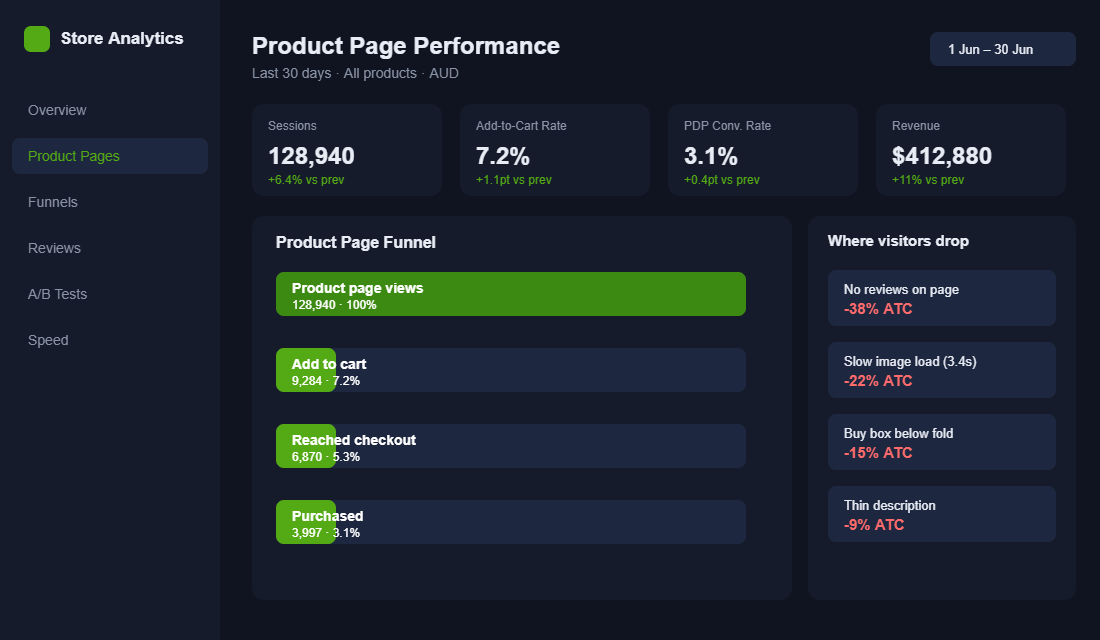Select the Add to cart funnel bar
This screenshot has height=640, width=1100.
tap(511, 370)
